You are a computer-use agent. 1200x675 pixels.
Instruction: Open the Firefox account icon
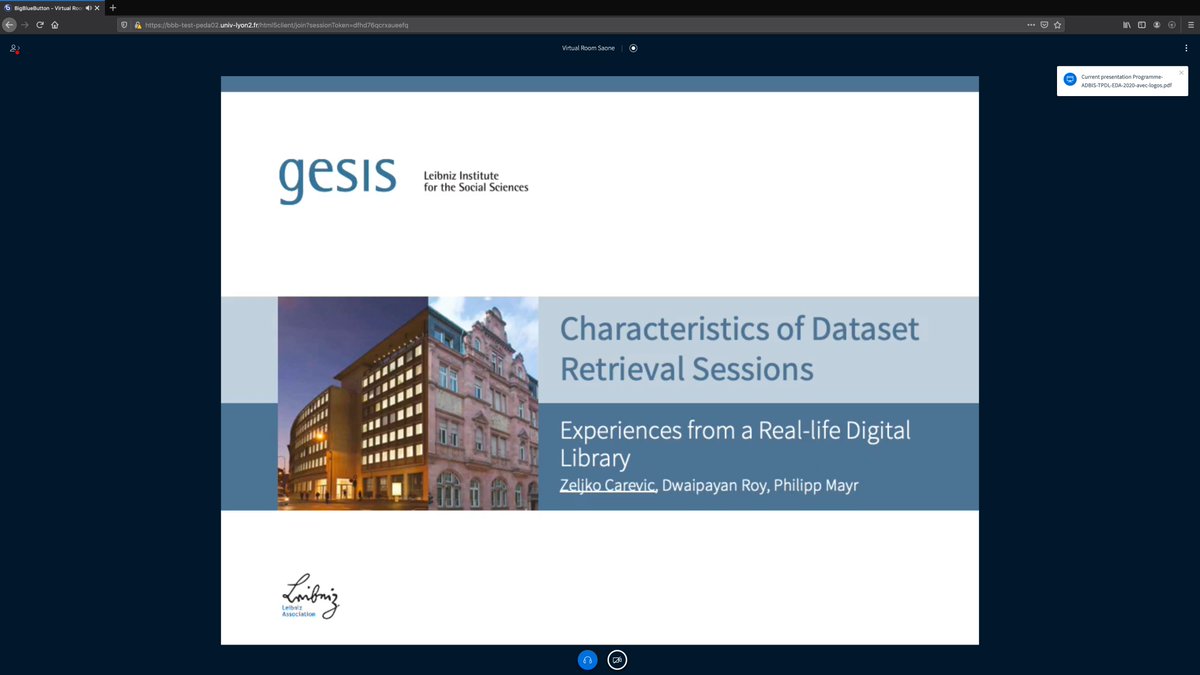(1157, 25)
